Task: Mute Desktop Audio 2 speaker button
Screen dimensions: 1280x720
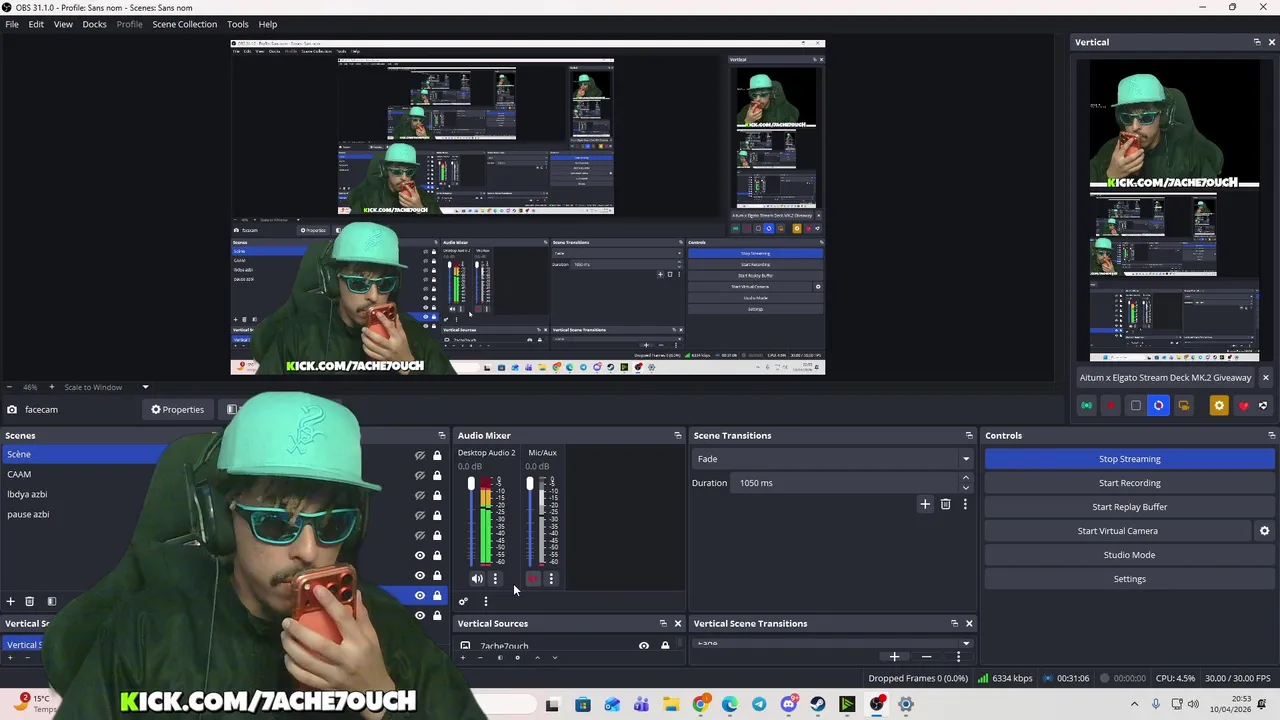Action: coord(477,578)
